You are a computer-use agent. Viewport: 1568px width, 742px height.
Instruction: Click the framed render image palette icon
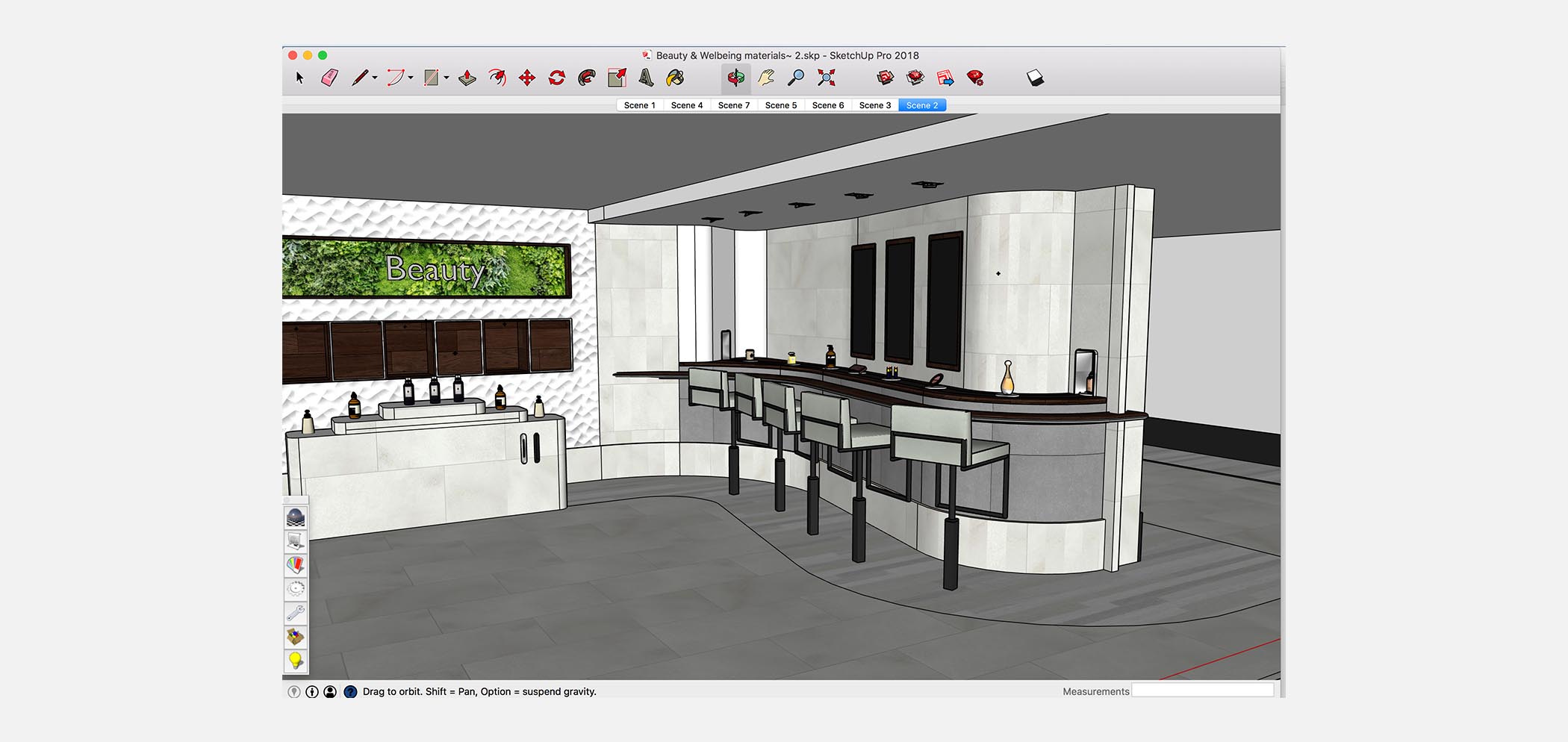pyautogui.click(x=296, y=541)
